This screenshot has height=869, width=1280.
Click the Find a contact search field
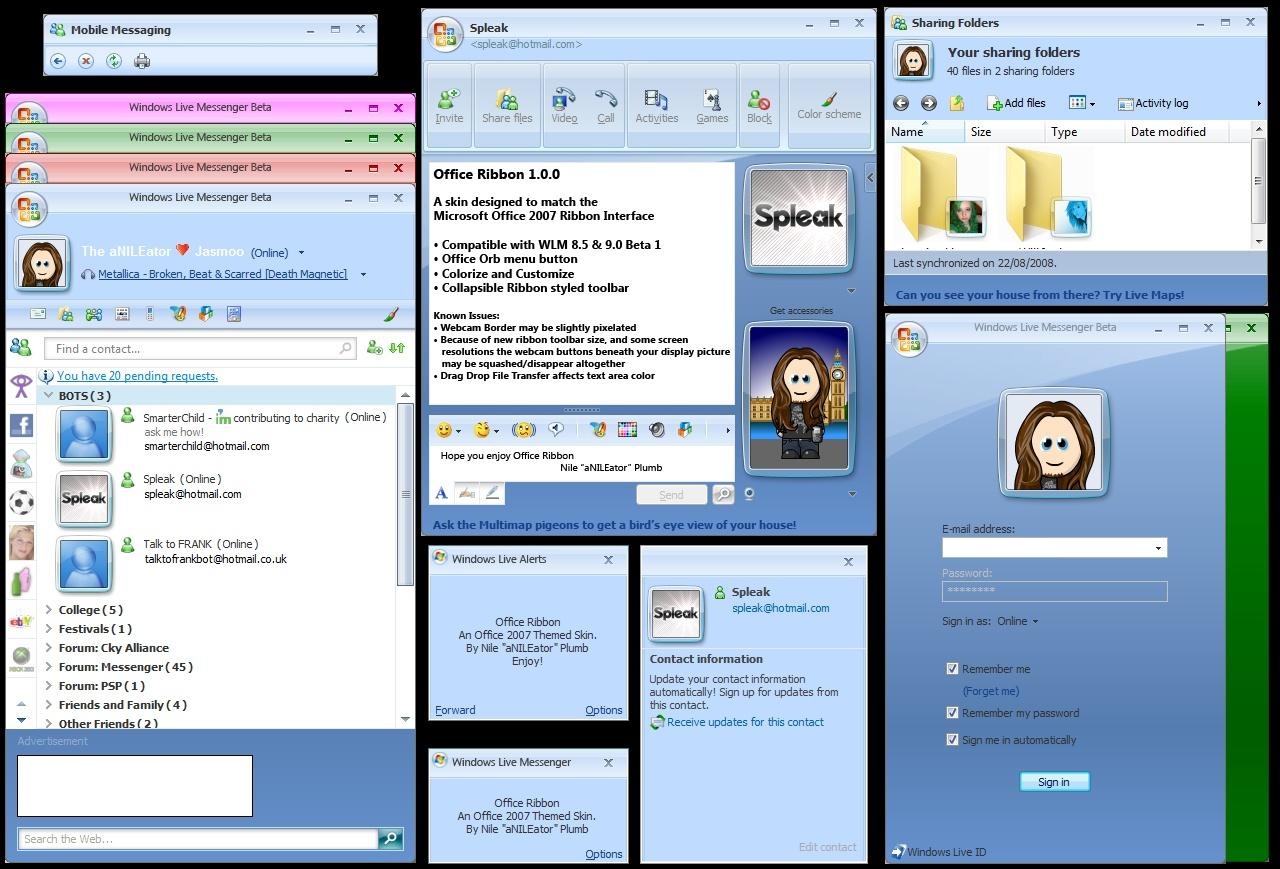(200, 349)
